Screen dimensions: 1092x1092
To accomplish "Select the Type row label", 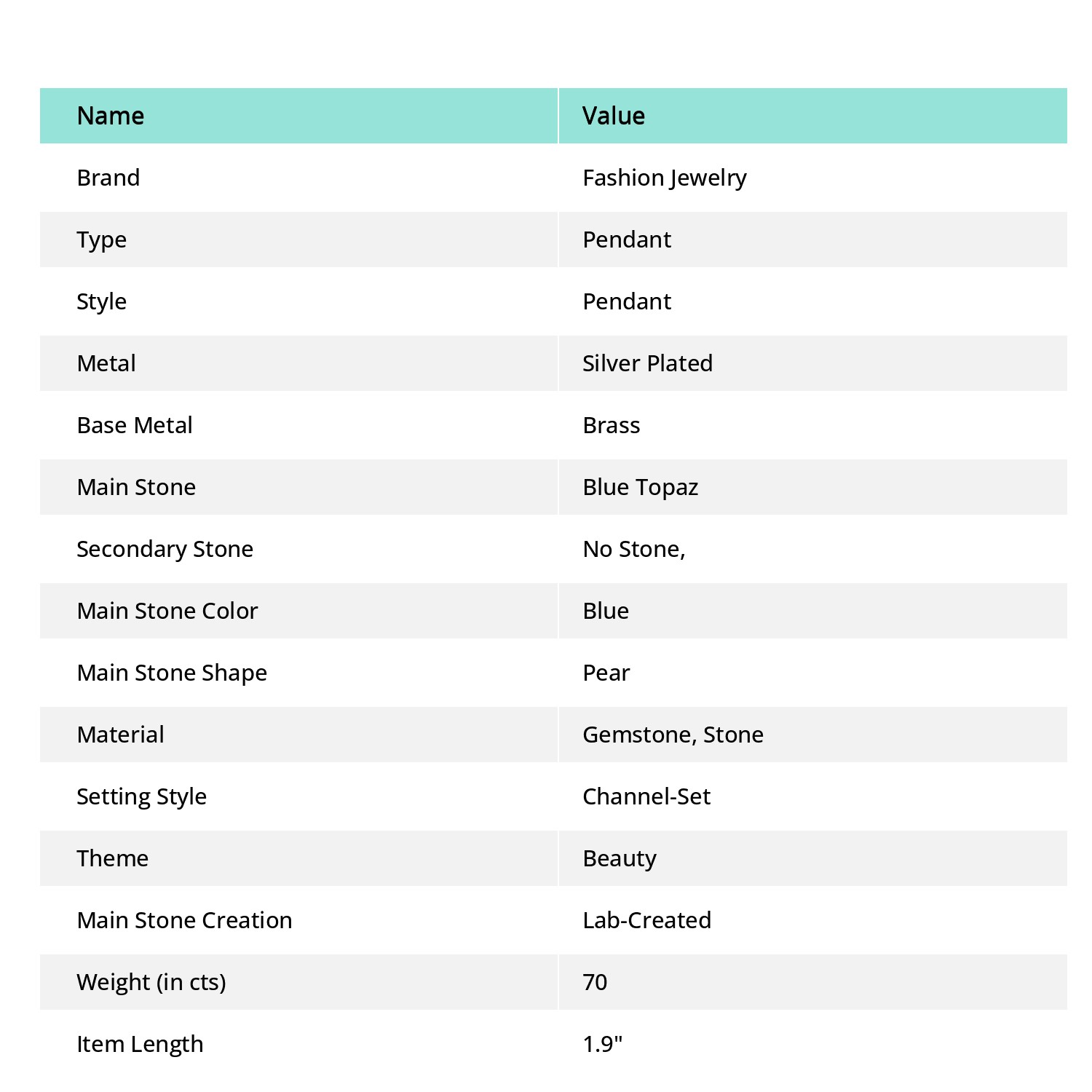I will click(102, 240).
